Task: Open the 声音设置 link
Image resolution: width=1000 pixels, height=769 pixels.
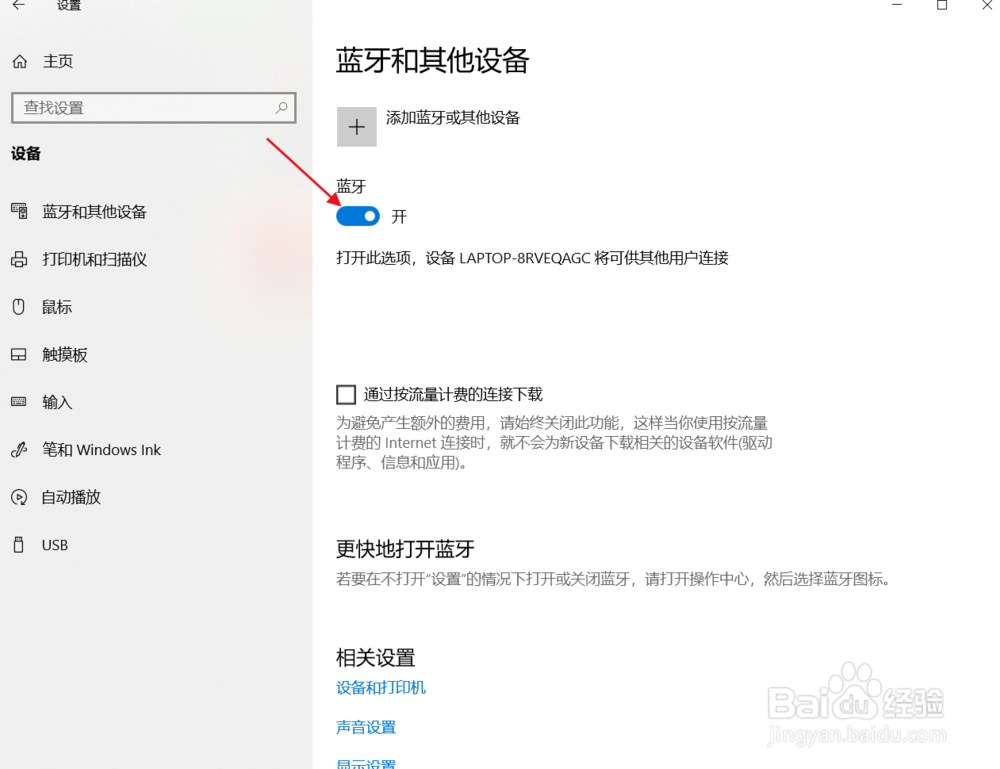Action: click(x=366, y=727)
